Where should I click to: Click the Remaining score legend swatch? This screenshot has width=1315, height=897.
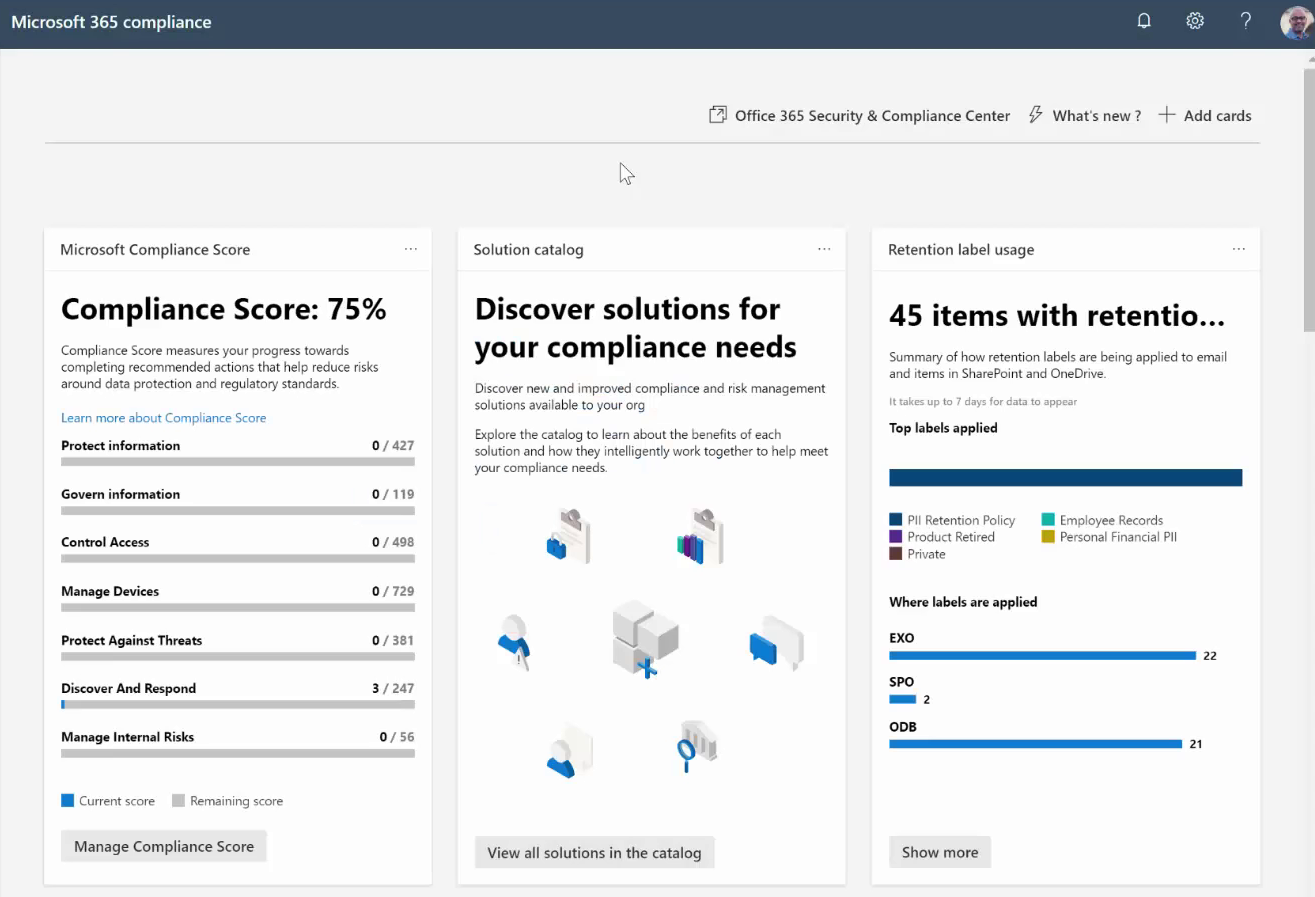tap(179, 801)
